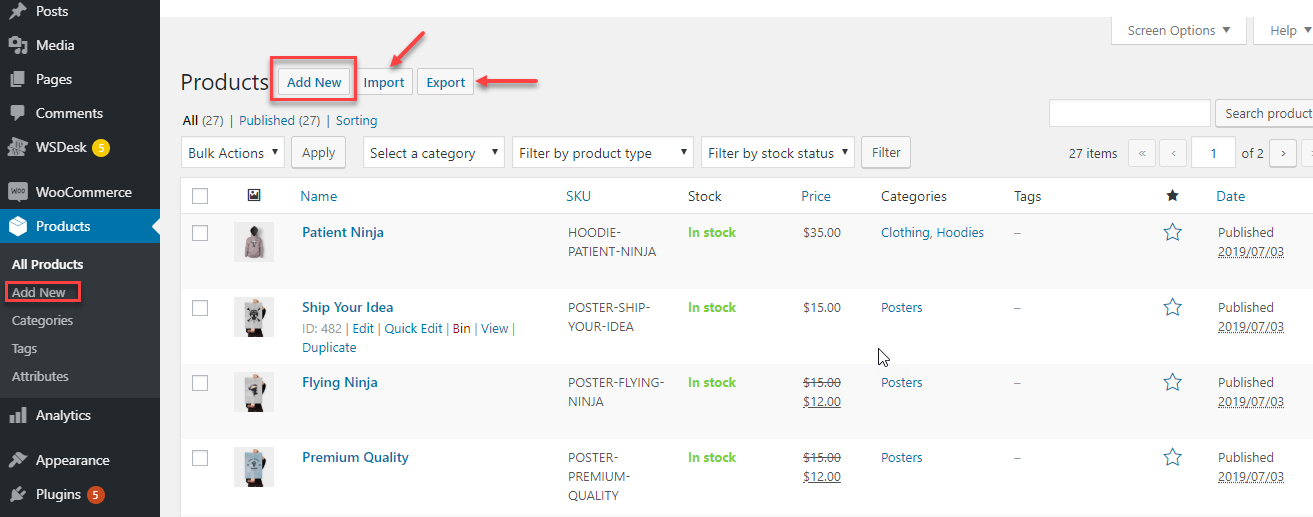The height and width of the screenshot is (517, 1313).
Task: Check the Ship Your Idea row checkbox
Action: point(200,308)
